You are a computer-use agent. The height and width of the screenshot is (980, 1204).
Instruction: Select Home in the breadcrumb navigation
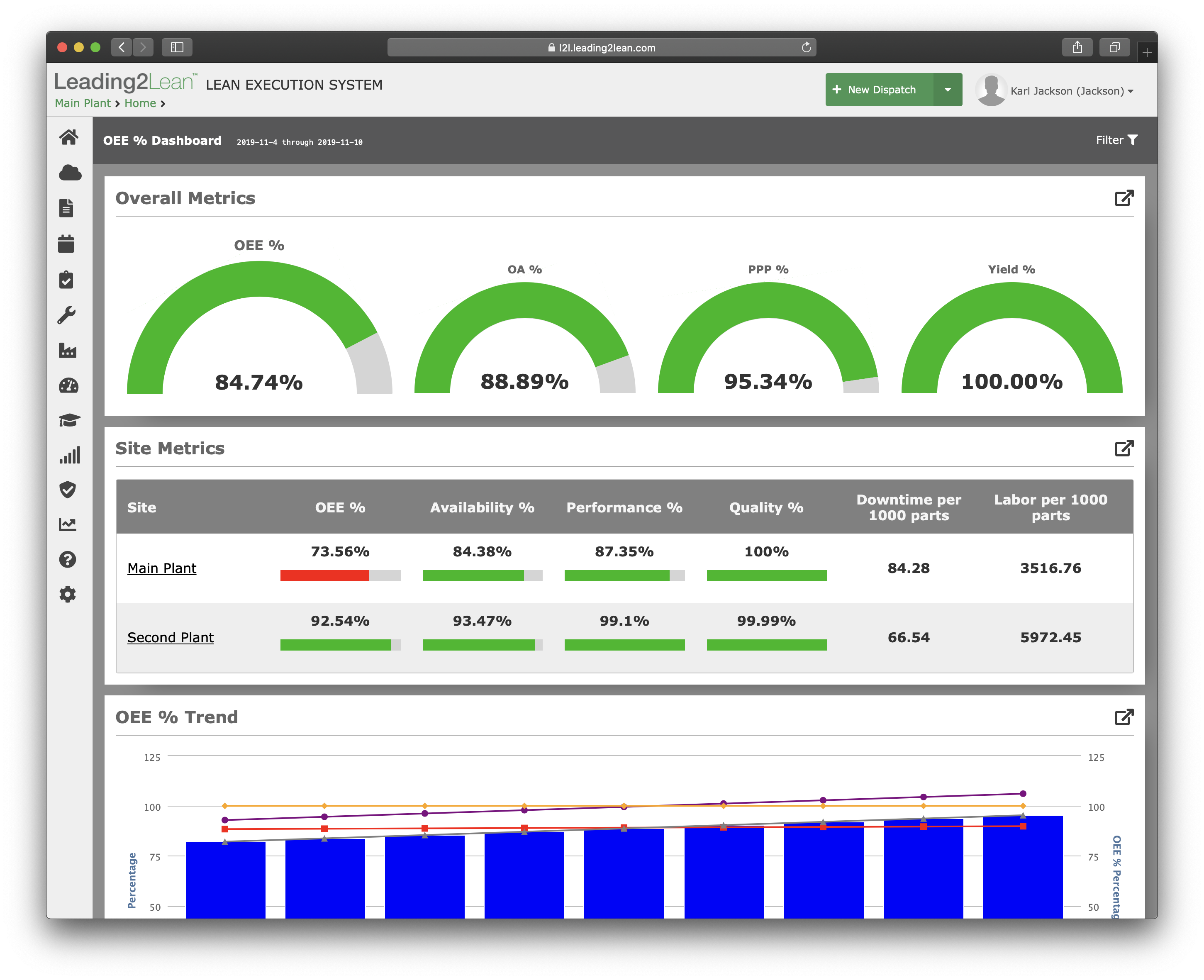(x=140, y=103)
